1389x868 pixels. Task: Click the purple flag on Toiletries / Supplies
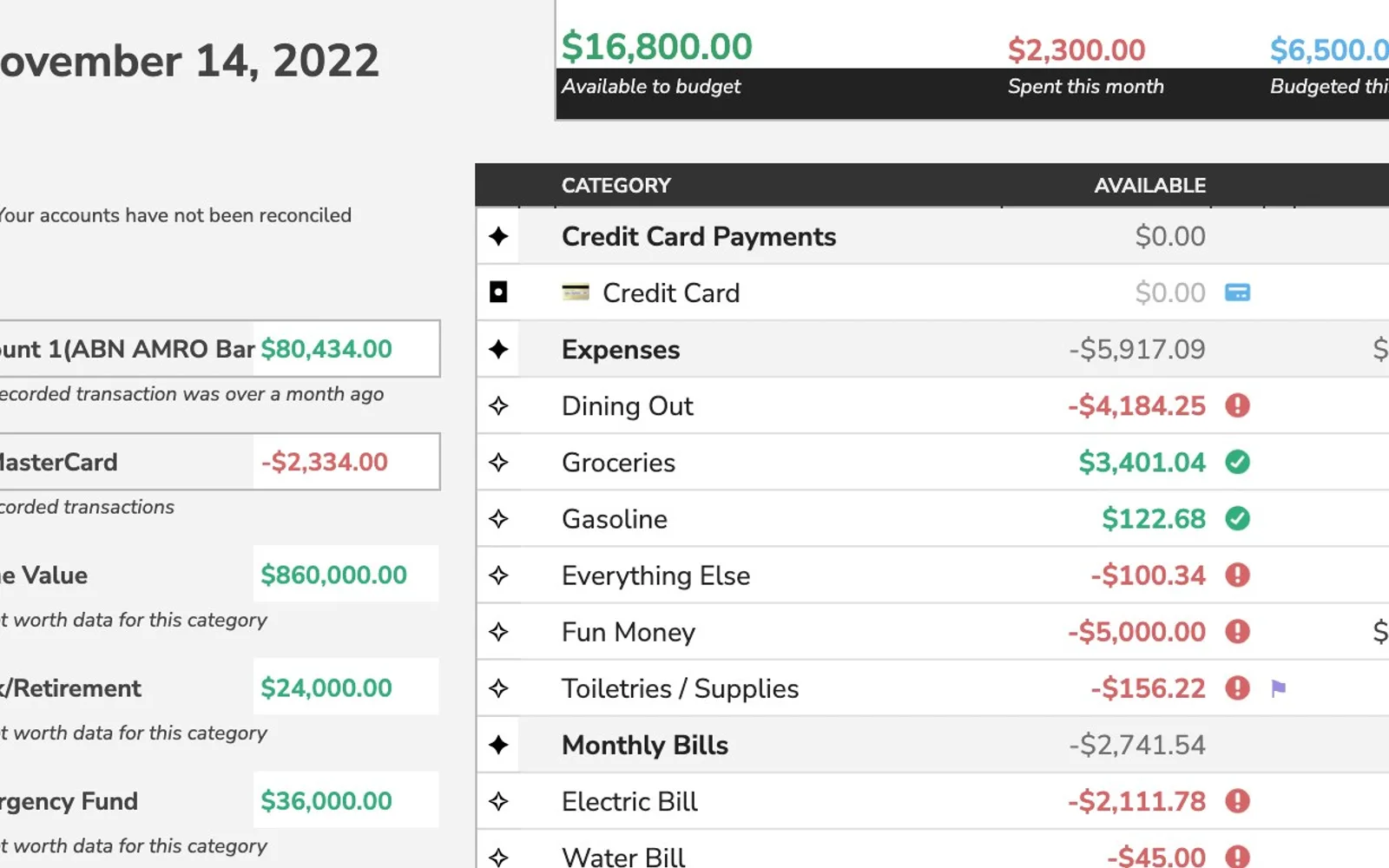[1278, 688]
